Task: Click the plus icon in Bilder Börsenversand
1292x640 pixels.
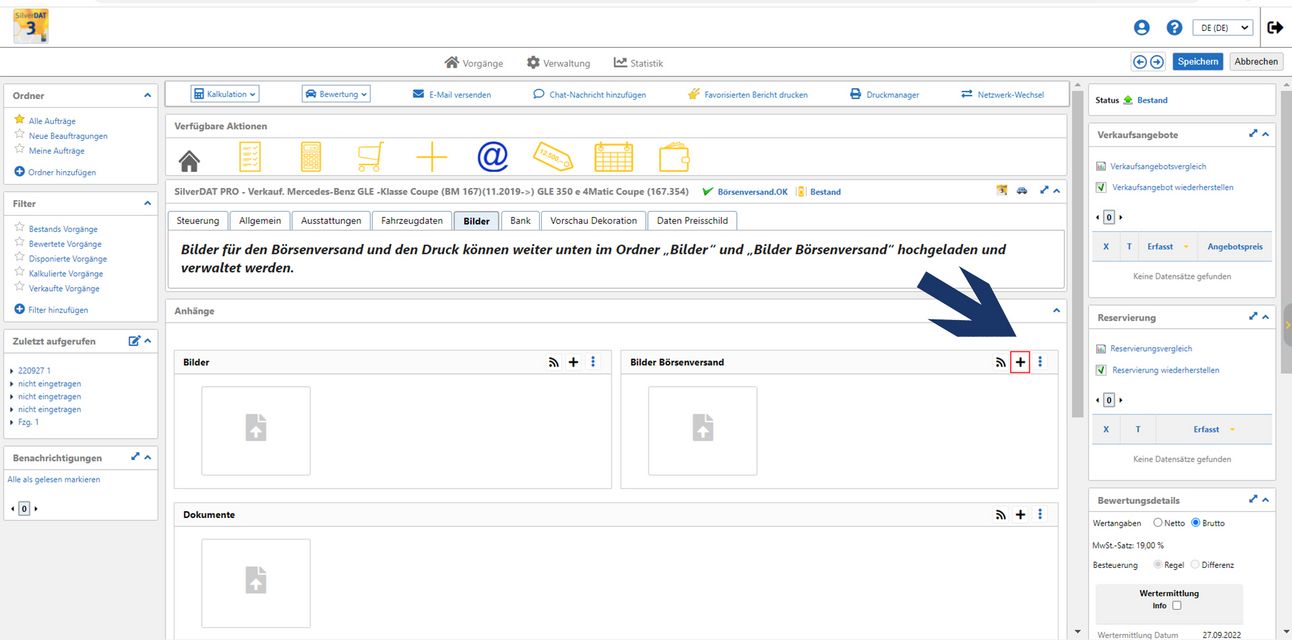Action: click(1020, 362)
